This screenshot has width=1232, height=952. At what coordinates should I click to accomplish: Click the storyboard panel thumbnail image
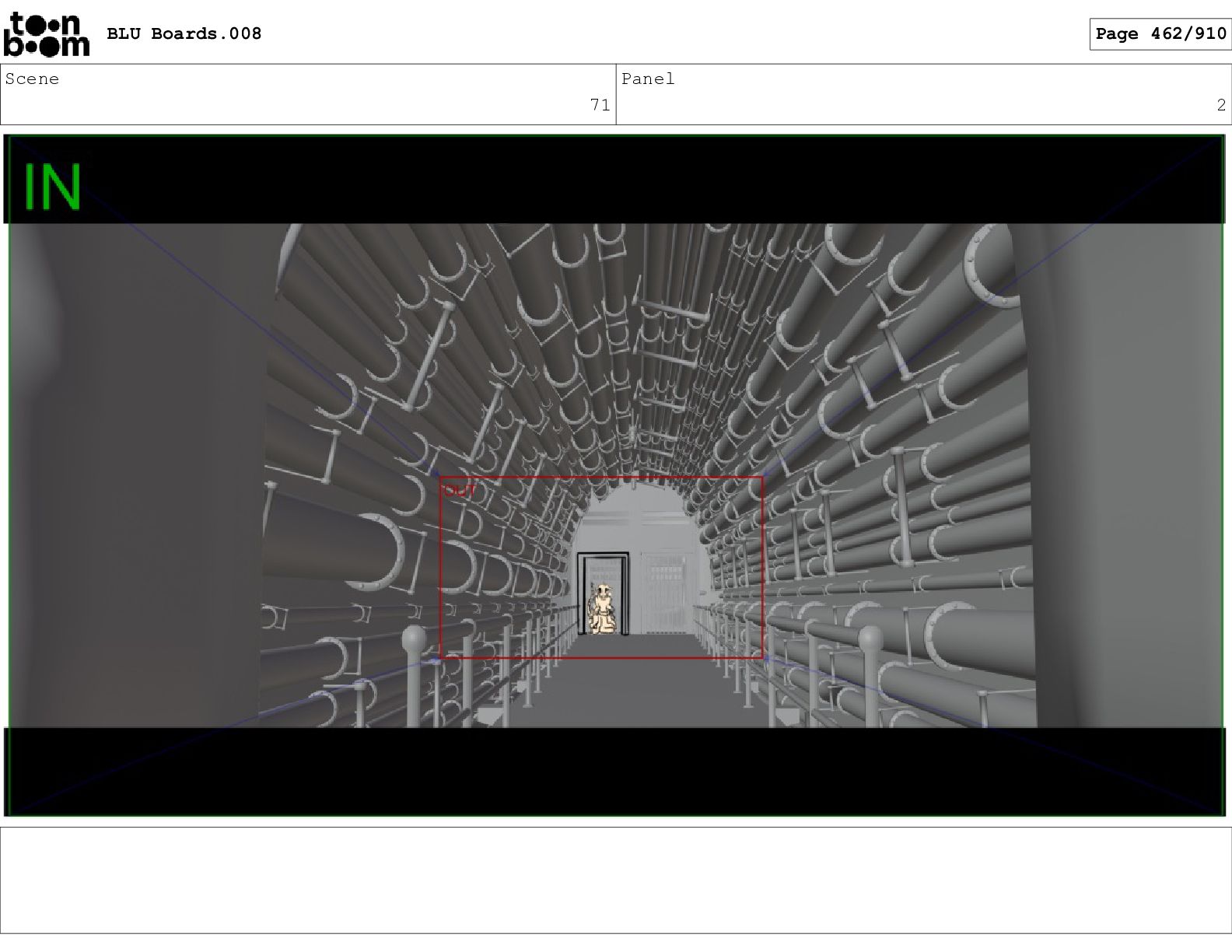(x=614, y=475)
